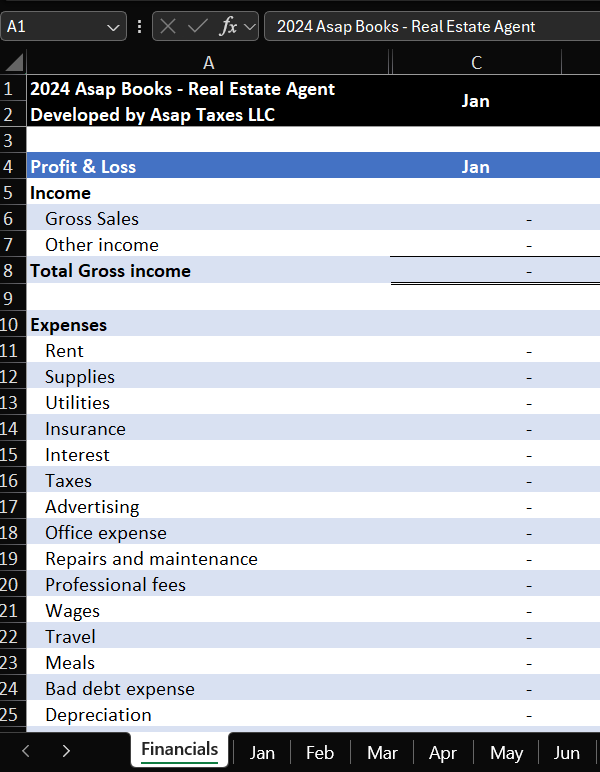Click the formula bar text field
Image resolution: width=600 pixels, height=772 pixels.
coord(432,26)
